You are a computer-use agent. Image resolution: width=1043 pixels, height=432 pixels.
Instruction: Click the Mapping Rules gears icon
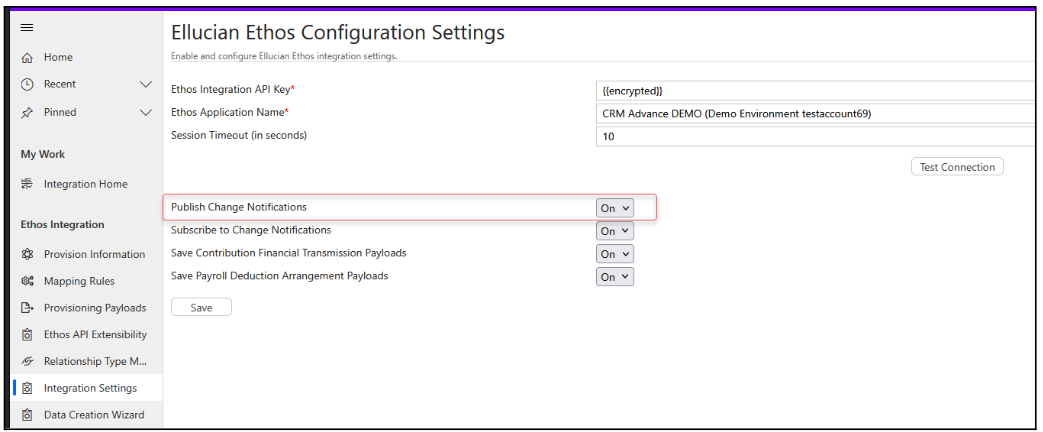click(27, 281)
